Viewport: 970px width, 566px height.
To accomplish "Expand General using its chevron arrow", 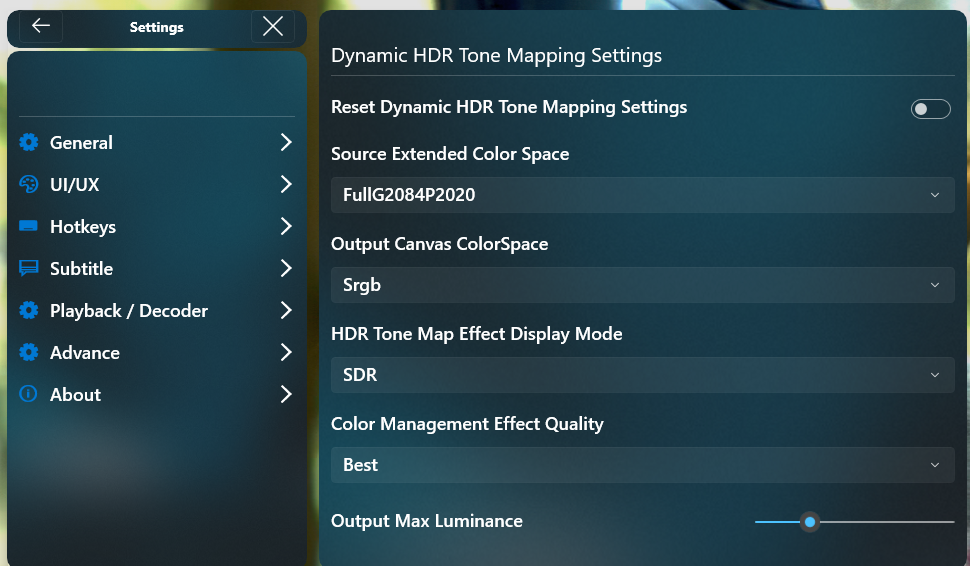I will [286, 142].
